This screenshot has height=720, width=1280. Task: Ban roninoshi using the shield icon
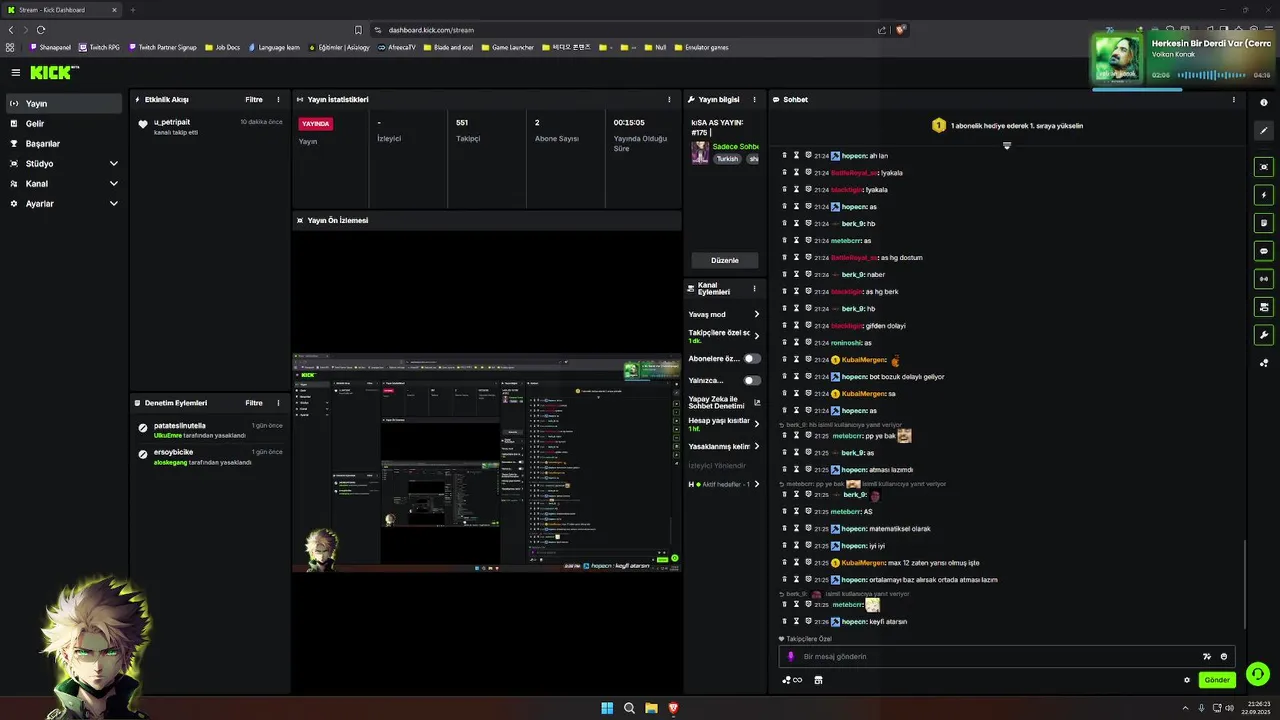[x=808, y=342]
